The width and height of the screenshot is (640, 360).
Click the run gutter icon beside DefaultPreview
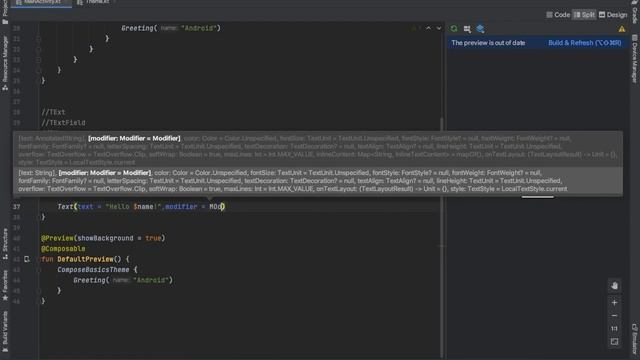[x=27, y=259]
